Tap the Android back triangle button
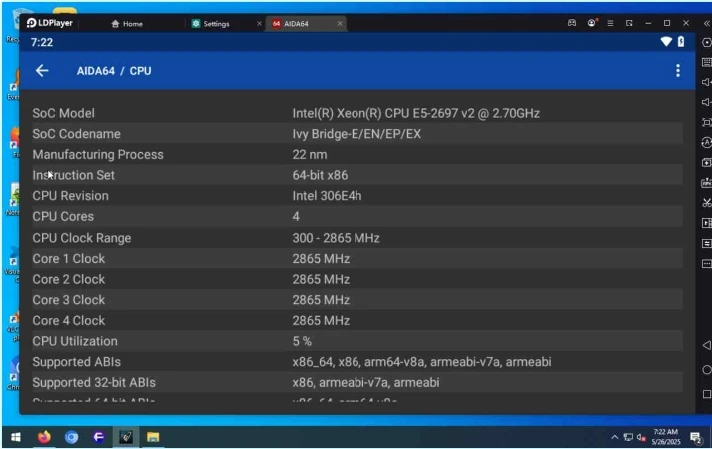 (x=707, y=345)
